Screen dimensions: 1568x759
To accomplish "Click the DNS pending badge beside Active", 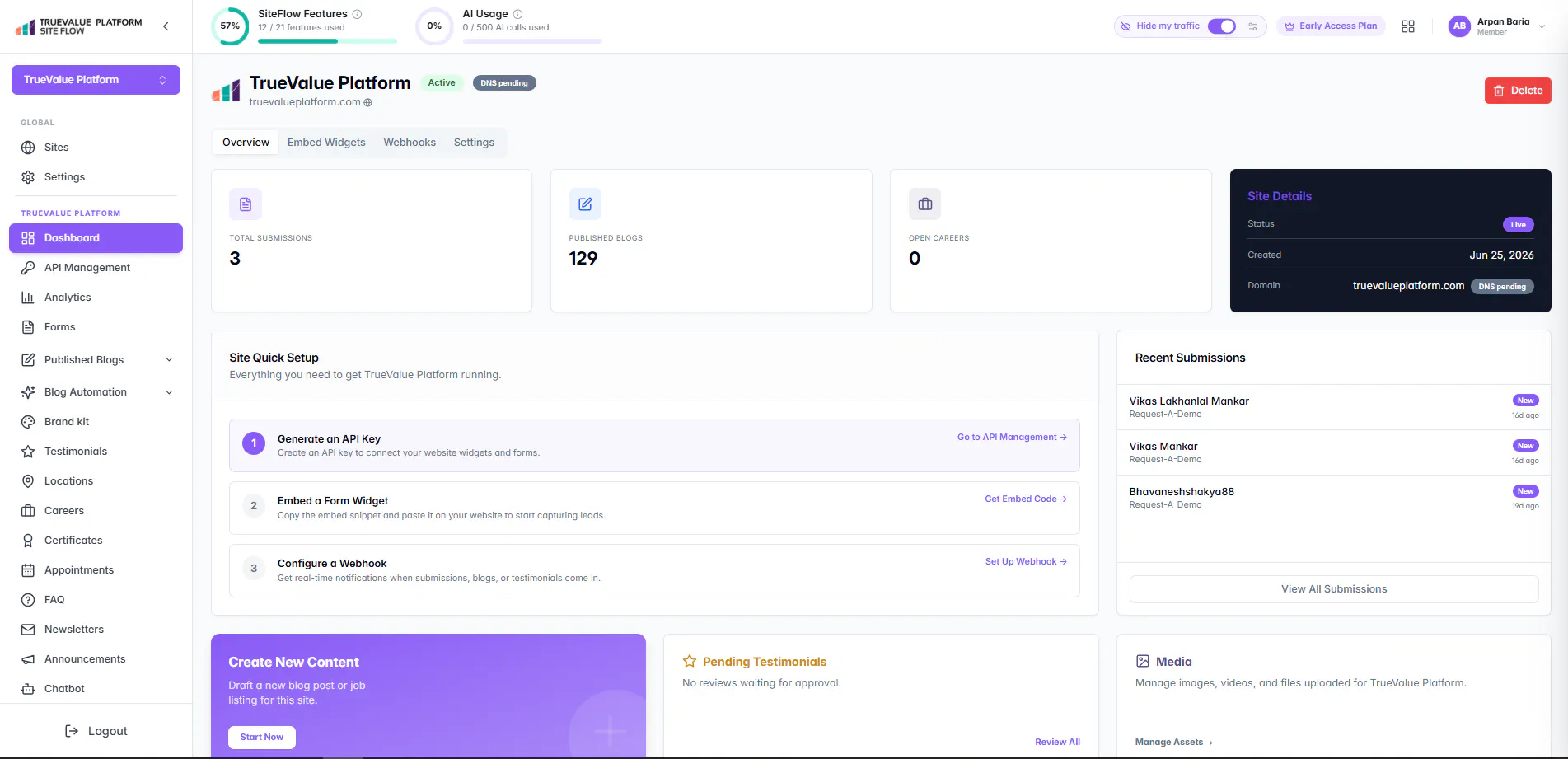I will pos(504,83).
